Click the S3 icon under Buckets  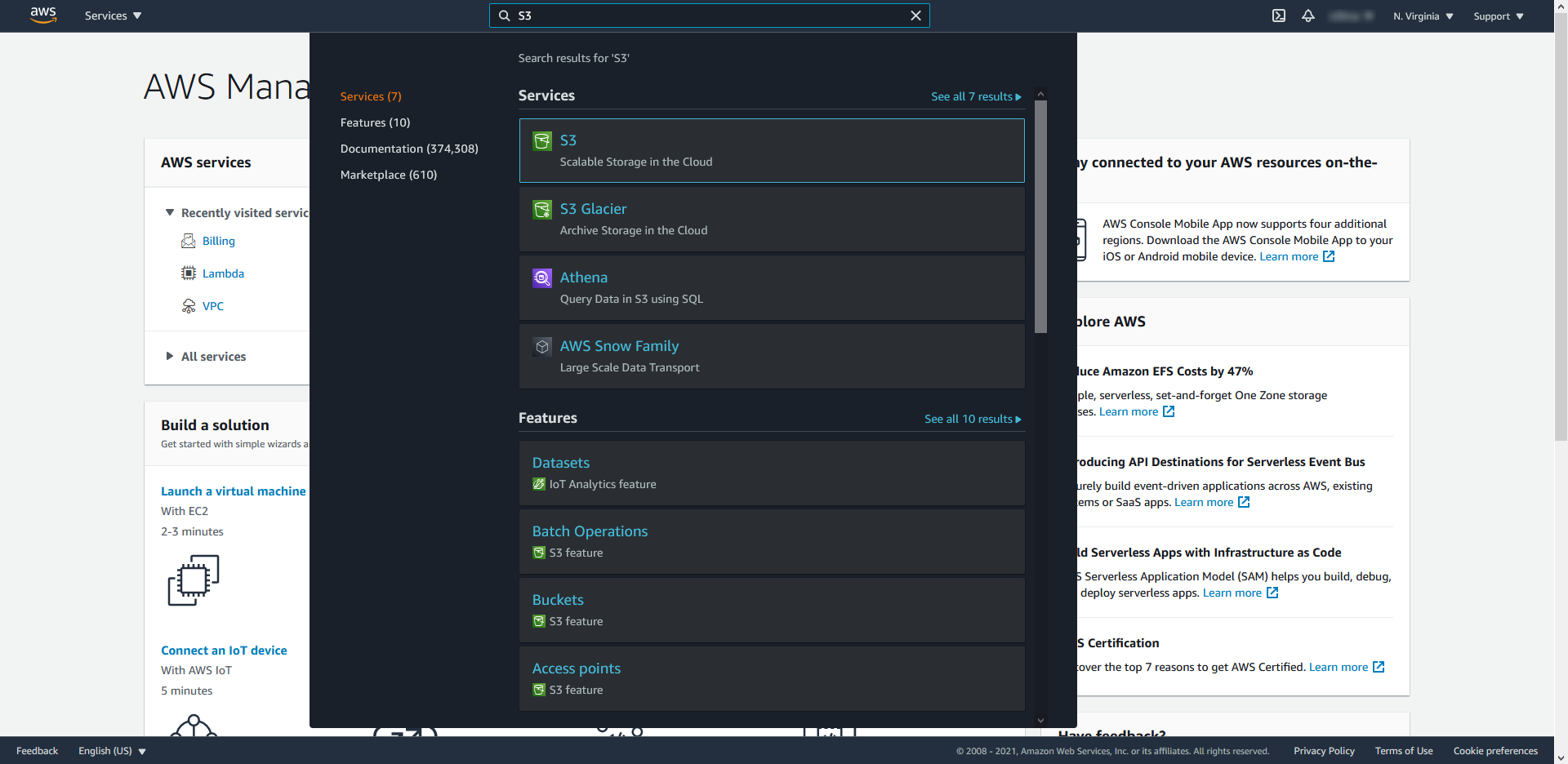[539, 621]
